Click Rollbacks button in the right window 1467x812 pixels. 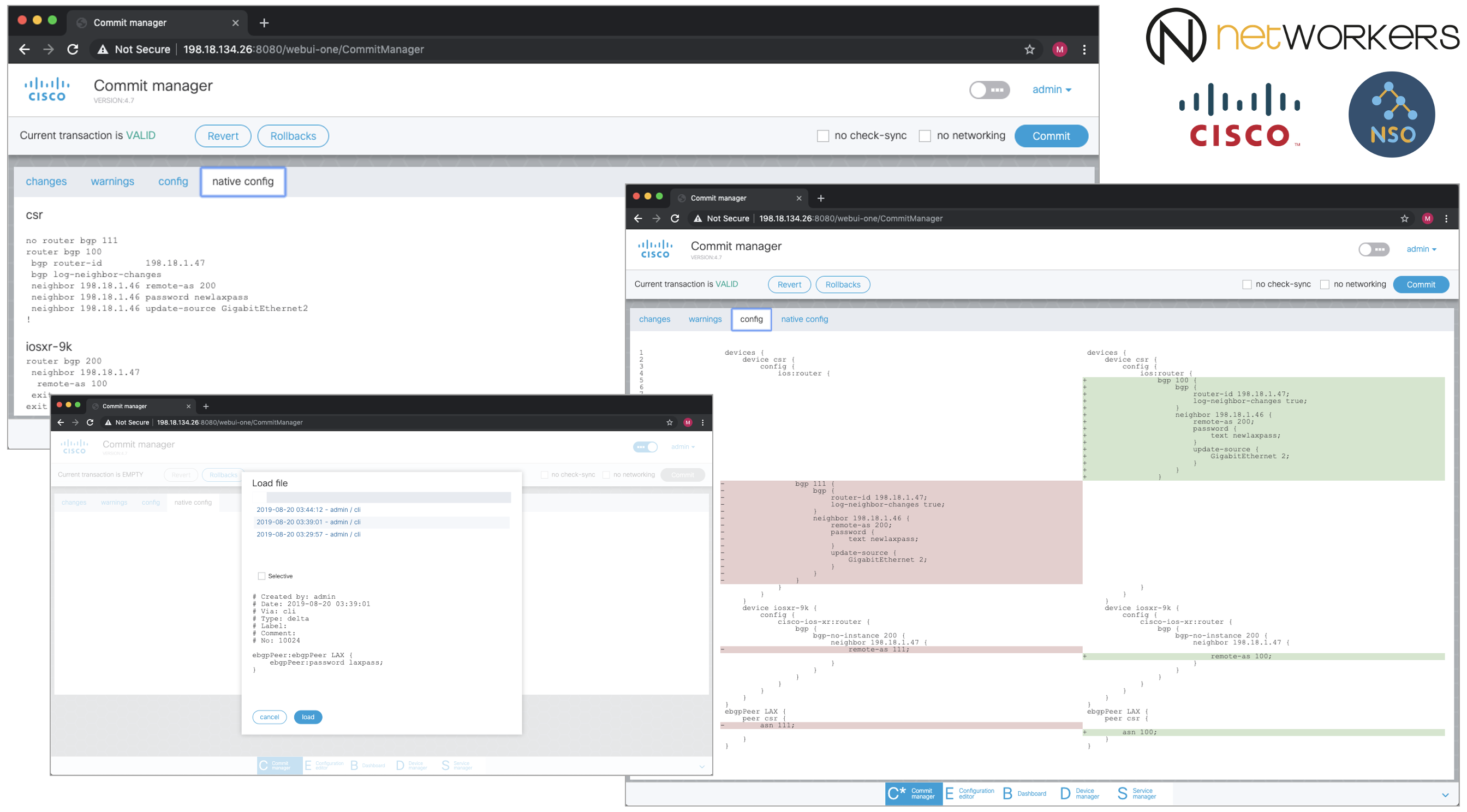click(842, 285)
